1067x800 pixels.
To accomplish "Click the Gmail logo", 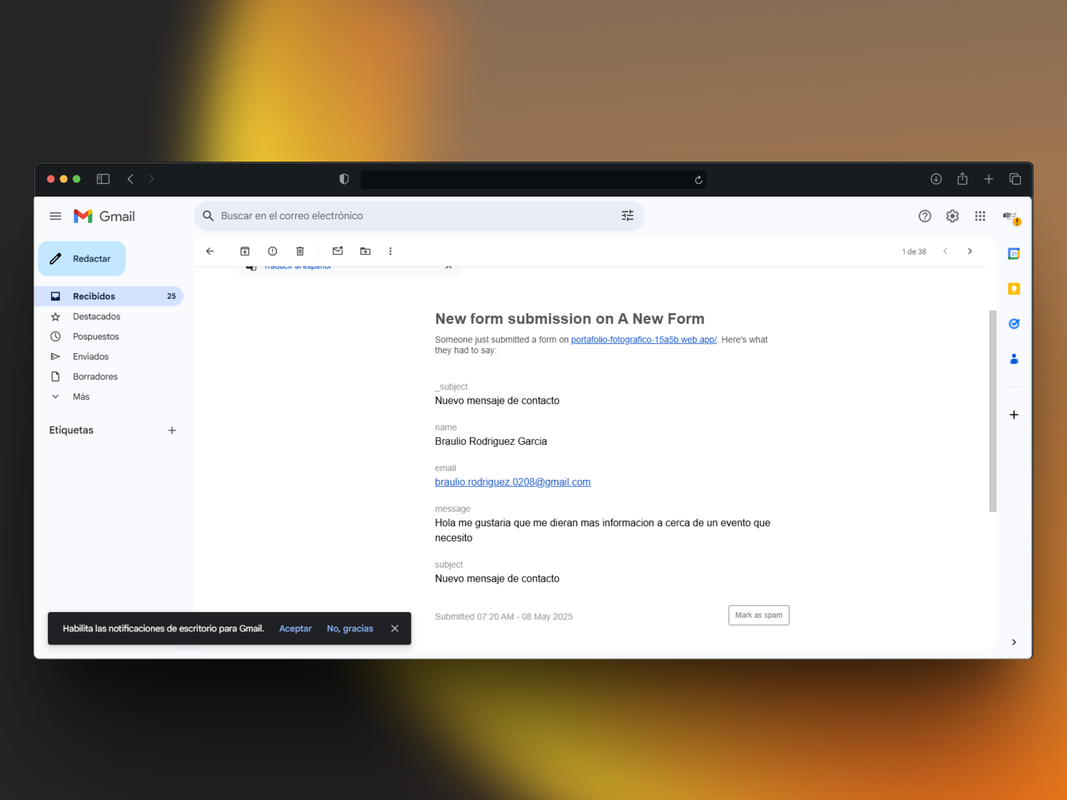I will [x=104, y=216].
